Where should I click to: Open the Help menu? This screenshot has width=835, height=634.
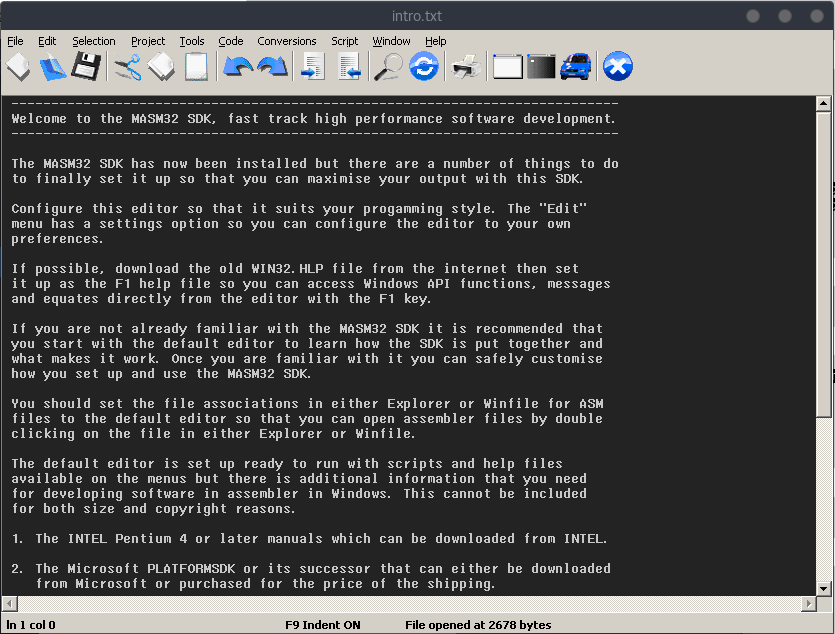tap(436, 41)
